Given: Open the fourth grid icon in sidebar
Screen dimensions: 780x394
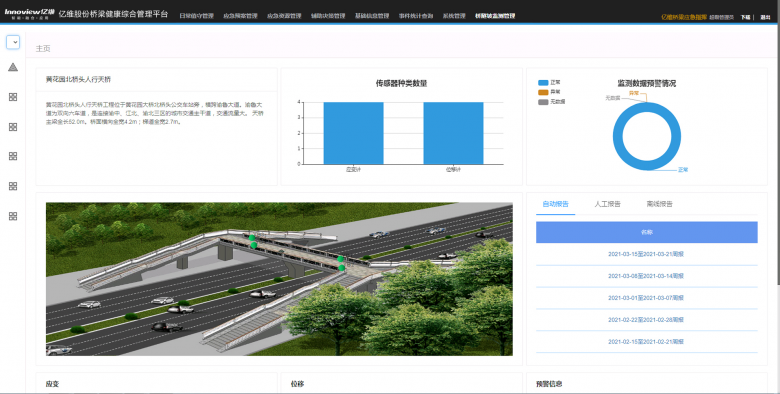Looking at the screenshot, I should tap(13, 186).
